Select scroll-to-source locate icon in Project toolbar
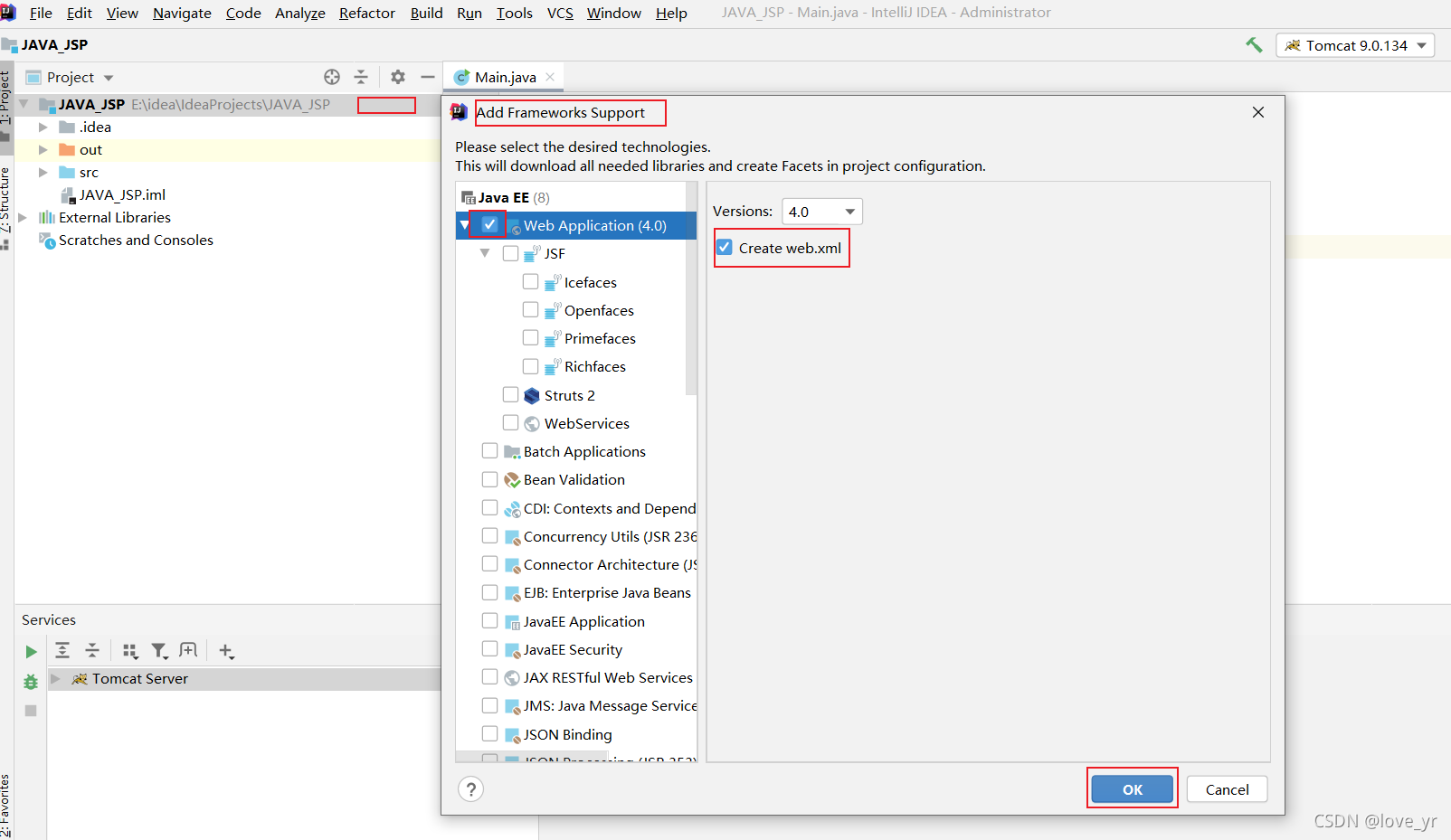Viewport: 1451px width, 840px height. (x=332, y=77)
